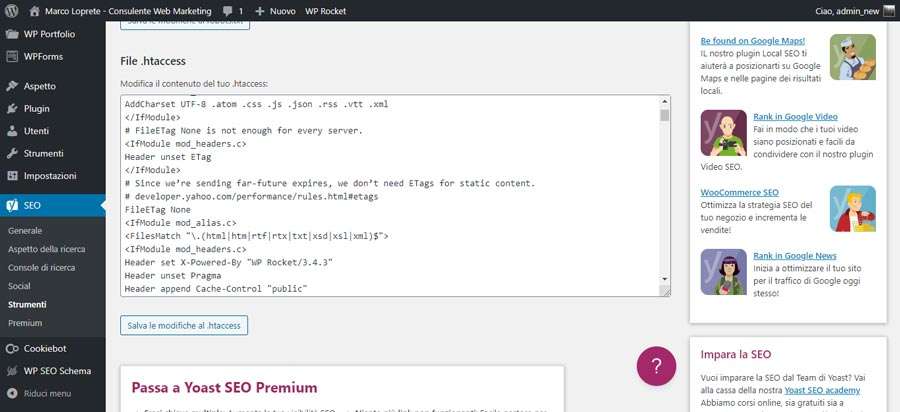Screen dimensions: 900x412
Task: Click the WP Portfolio sidebar icon
Action: coord(12,34)
